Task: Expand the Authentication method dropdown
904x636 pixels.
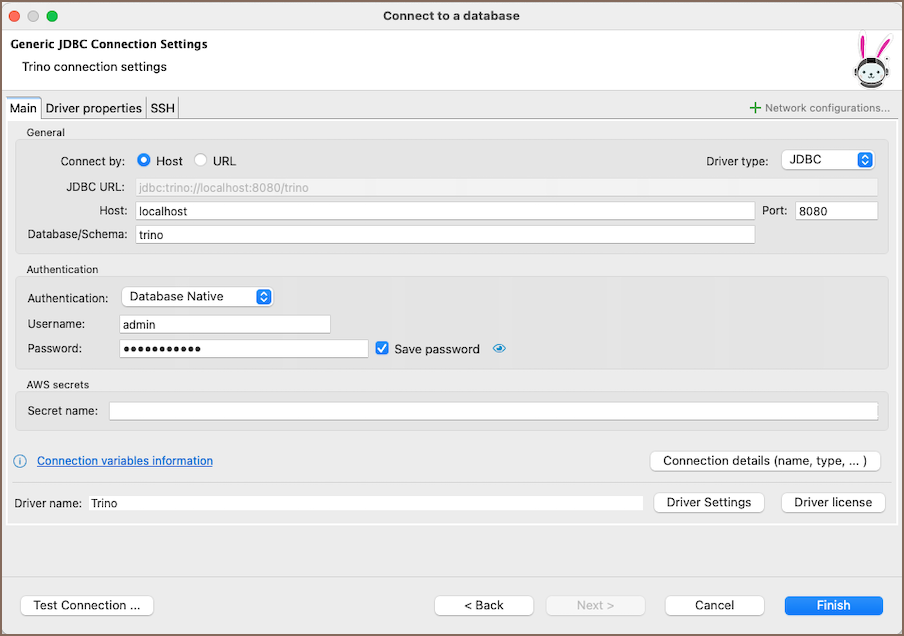Action: coord(197,297)
